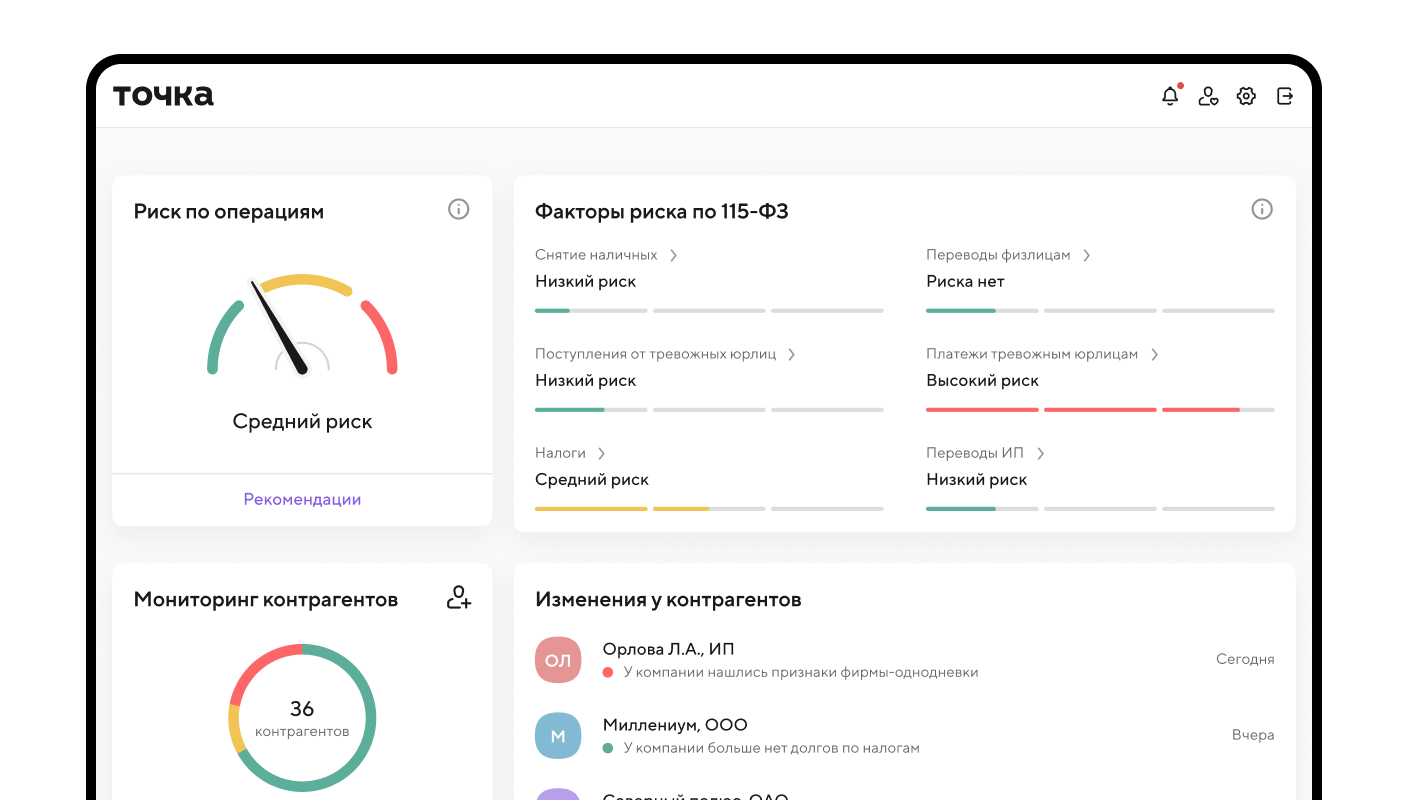1408x800 pixels.
Task: Click the add contractor icon in Мониторинг контрагентов
Action: pos(458,597)
